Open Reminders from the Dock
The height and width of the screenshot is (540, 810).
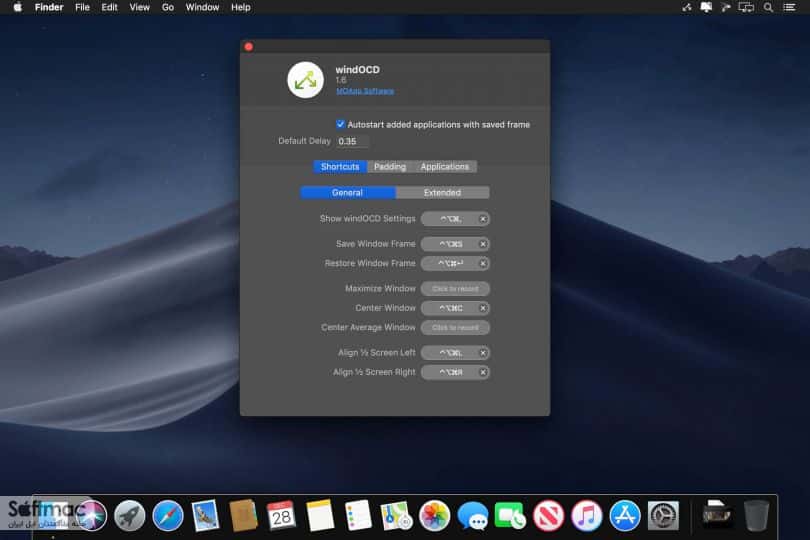[357, 515]
